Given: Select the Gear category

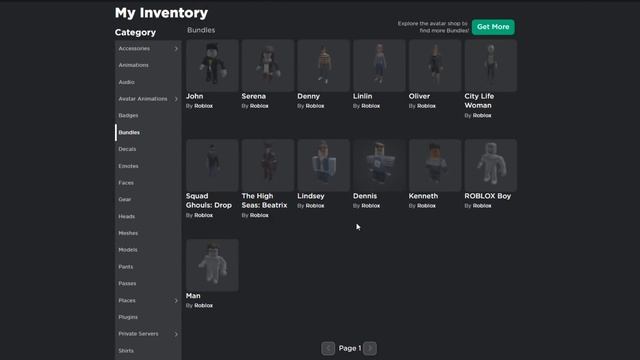Looking at the screenshot, I should tap(148, 200).
